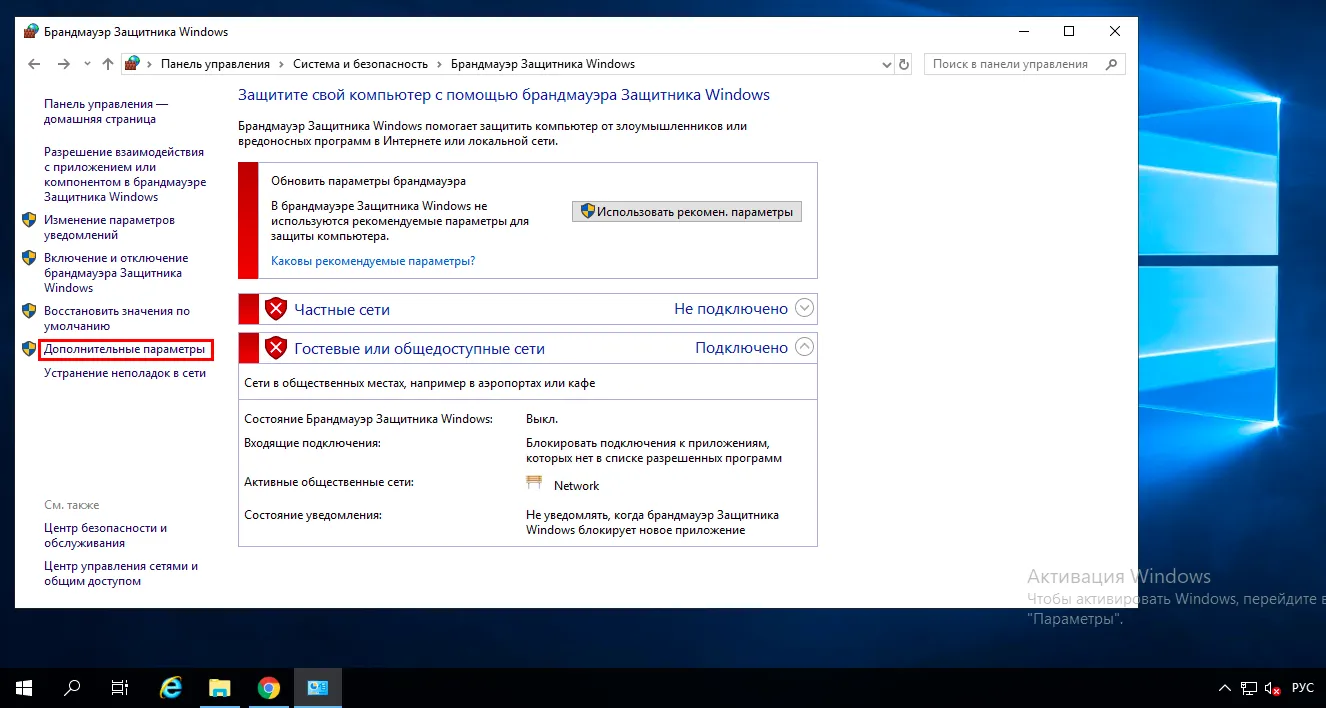The width and height of the screenshot is (1326, 708).
Task: Click shield icon beside Восстановить значения
Action: (x=29, y=311)
